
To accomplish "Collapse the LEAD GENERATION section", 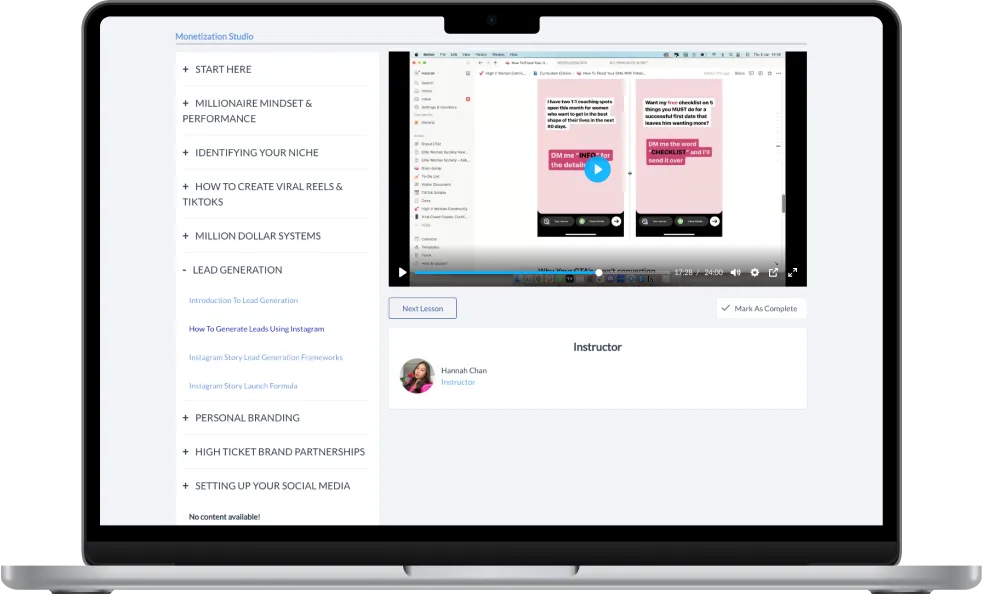I will tap(233, 270).
